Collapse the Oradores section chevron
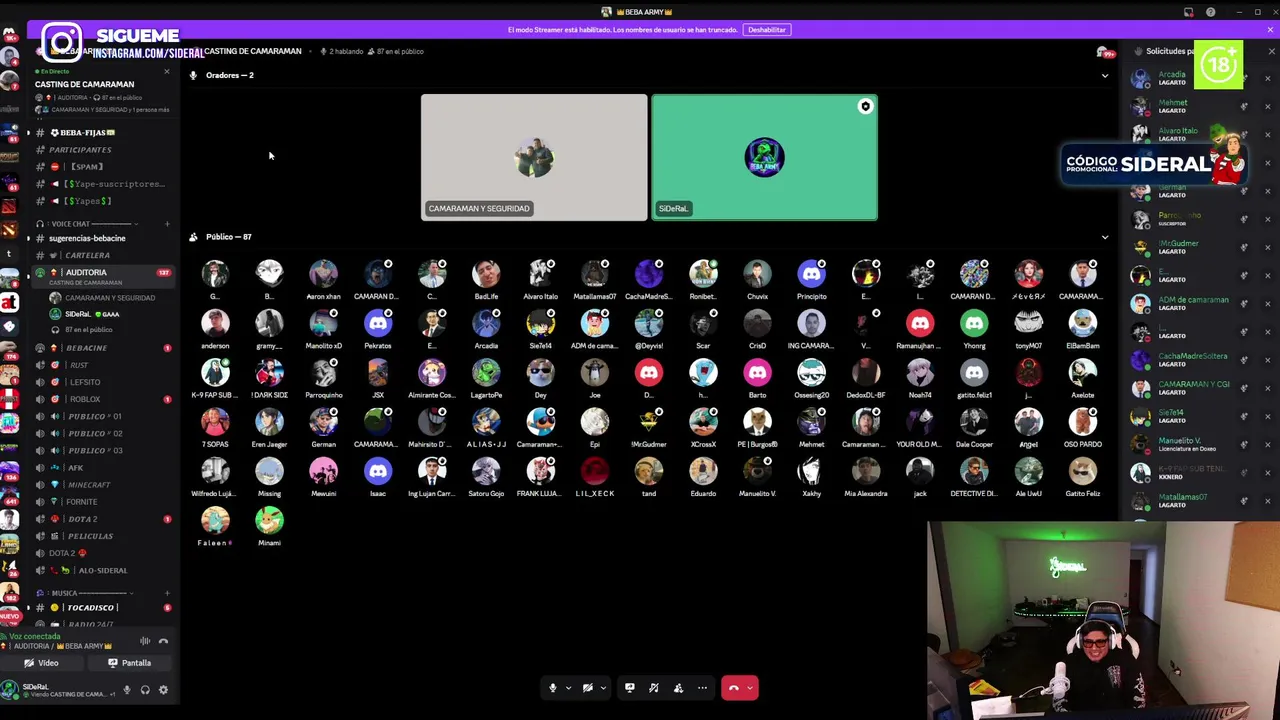Viewport: 1280px width, 720px height. (1105, 76)
